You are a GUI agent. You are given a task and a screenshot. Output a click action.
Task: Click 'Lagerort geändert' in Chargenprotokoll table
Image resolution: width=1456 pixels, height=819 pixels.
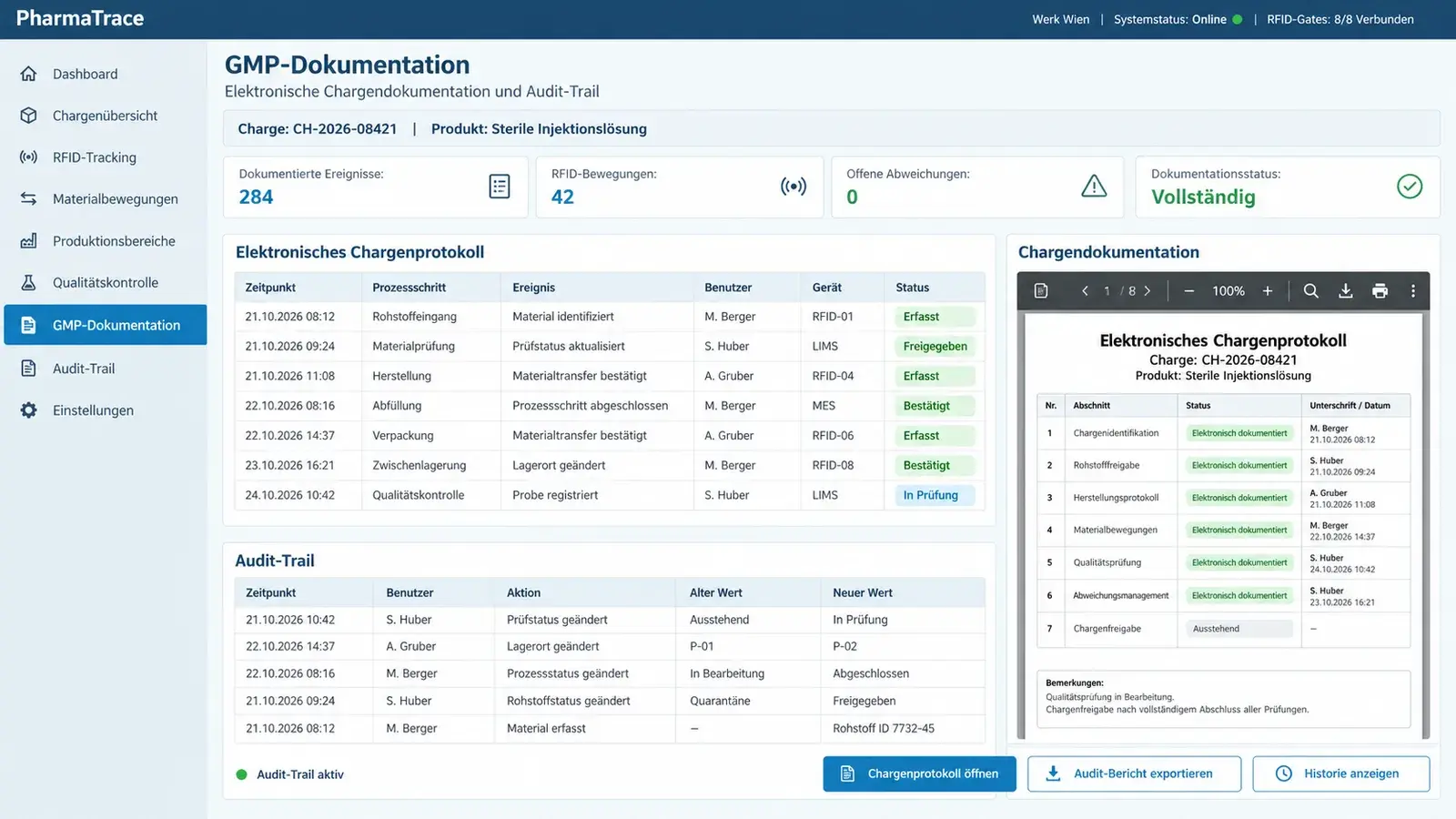559,465
